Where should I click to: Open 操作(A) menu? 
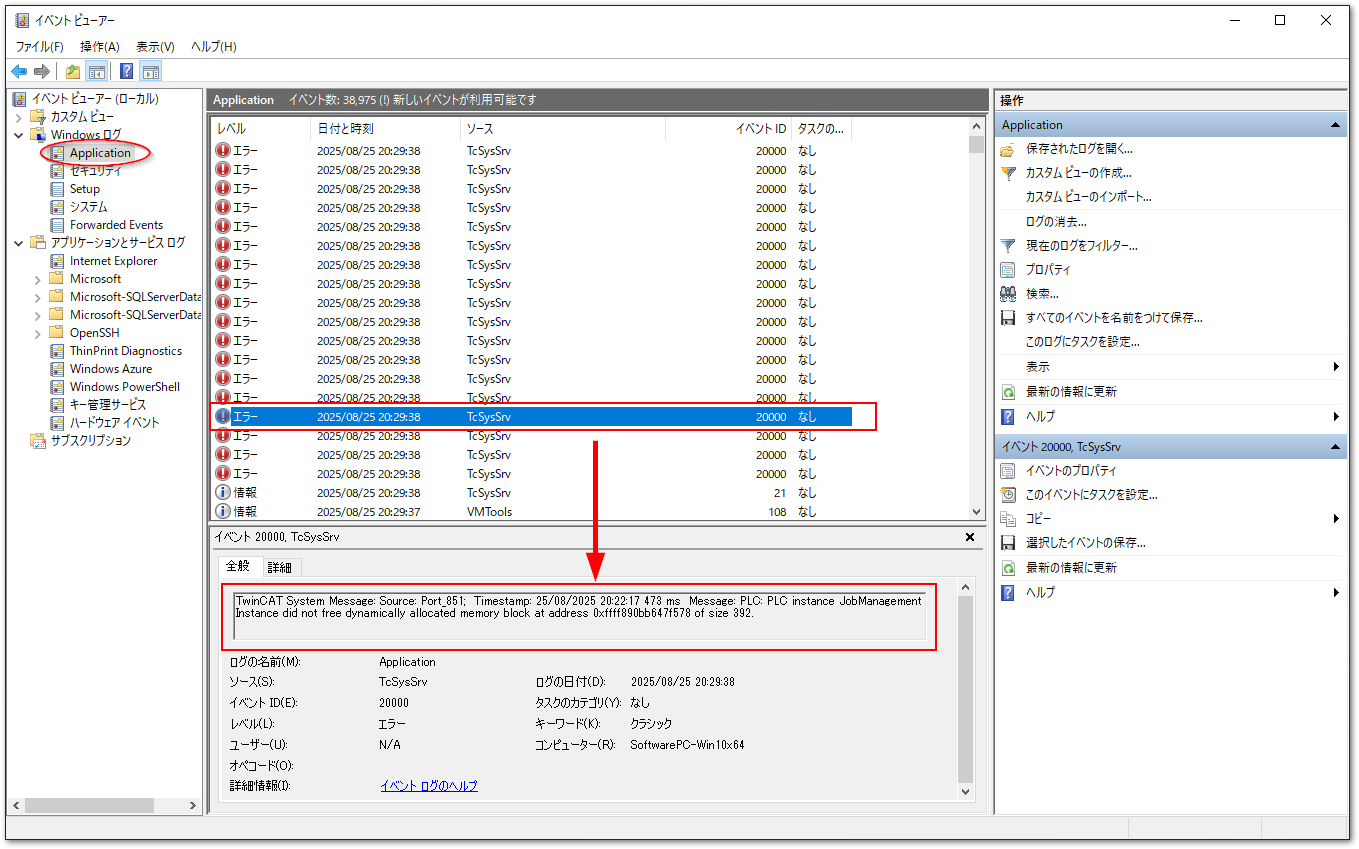point(100,47)
